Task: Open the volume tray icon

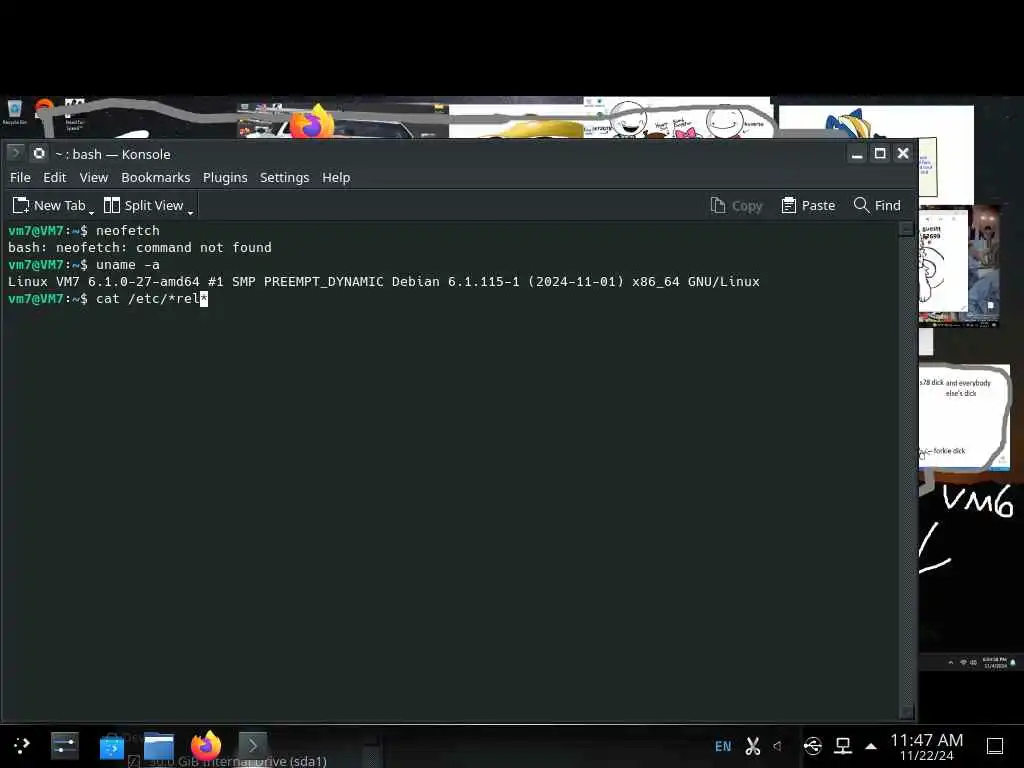Action: [x=777, y=746]
